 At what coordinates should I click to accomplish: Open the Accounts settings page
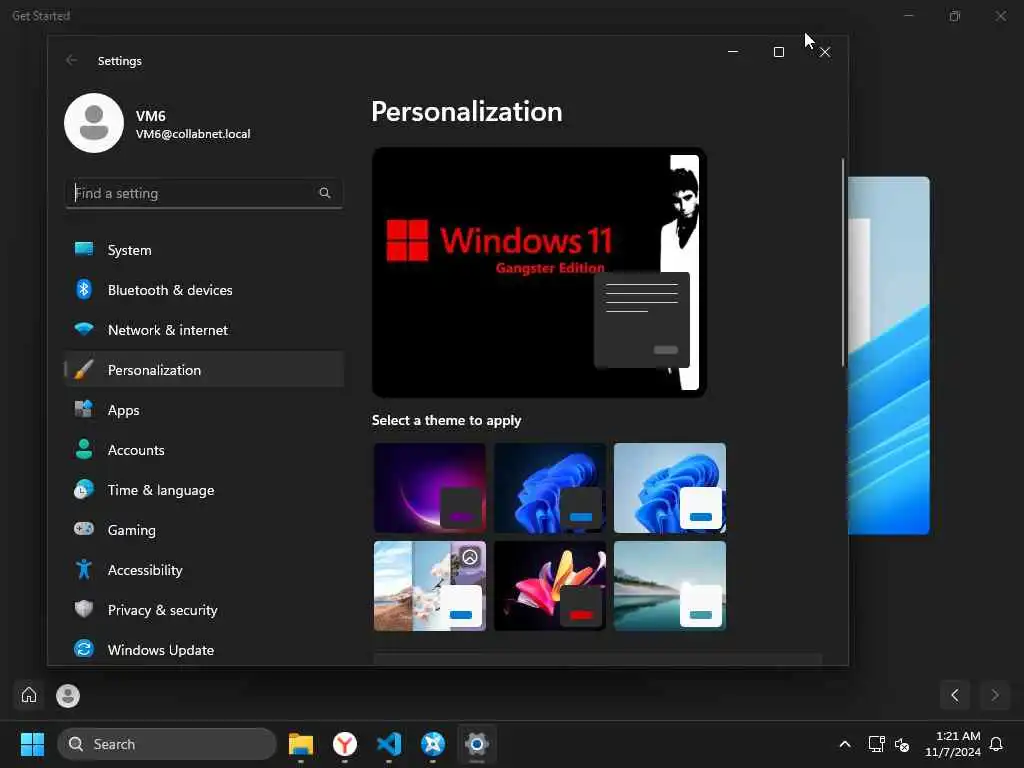click(204, 450)
